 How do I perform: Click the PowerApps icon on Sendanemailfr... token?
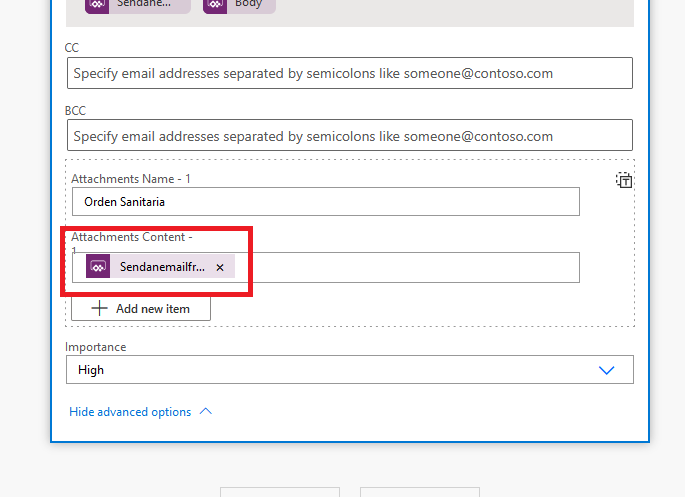(98, 266)
